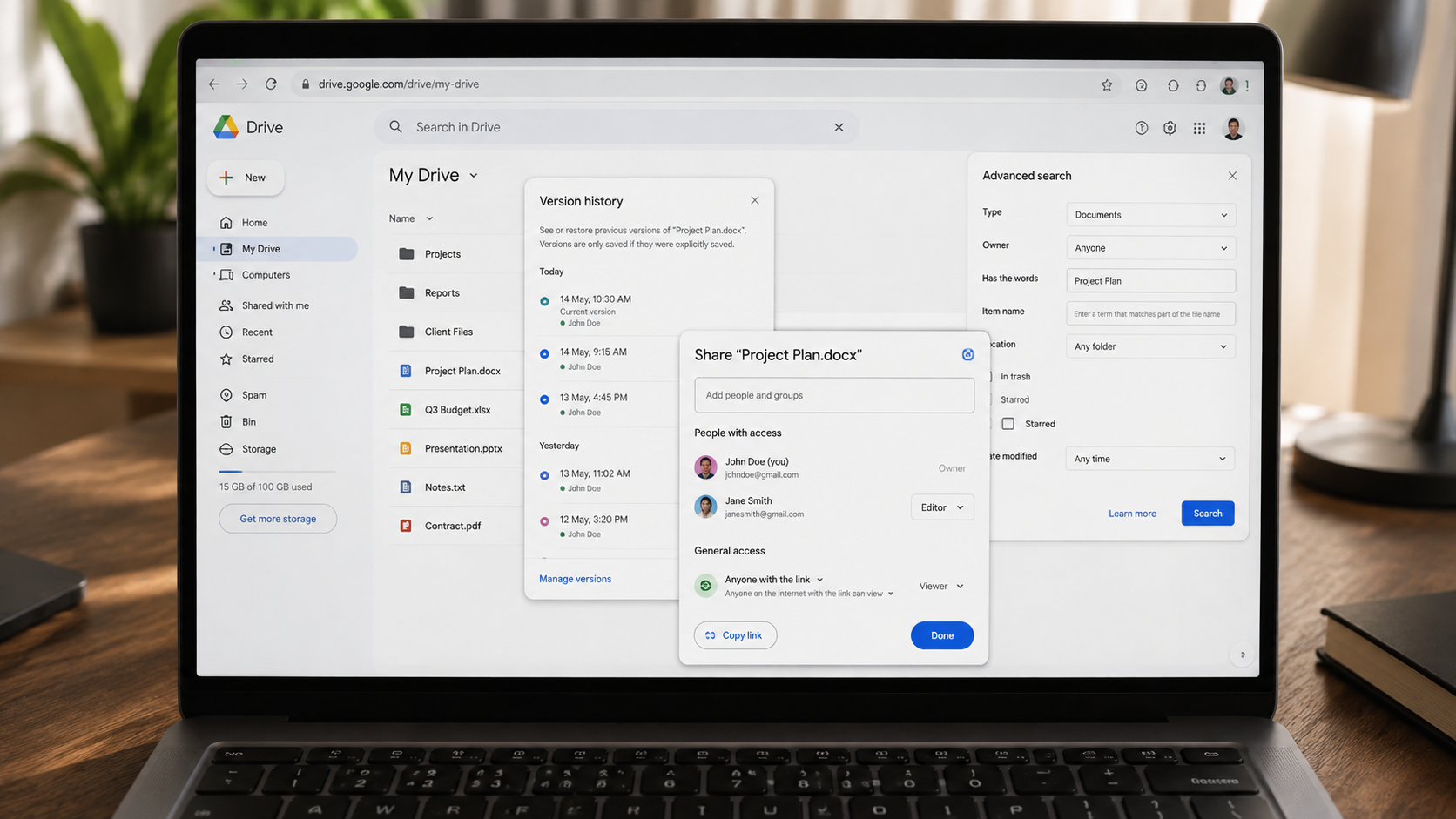1456x819 pixels.
Task: Select the 14 May, 9:15 AM version marker
Action: [544, 354]
